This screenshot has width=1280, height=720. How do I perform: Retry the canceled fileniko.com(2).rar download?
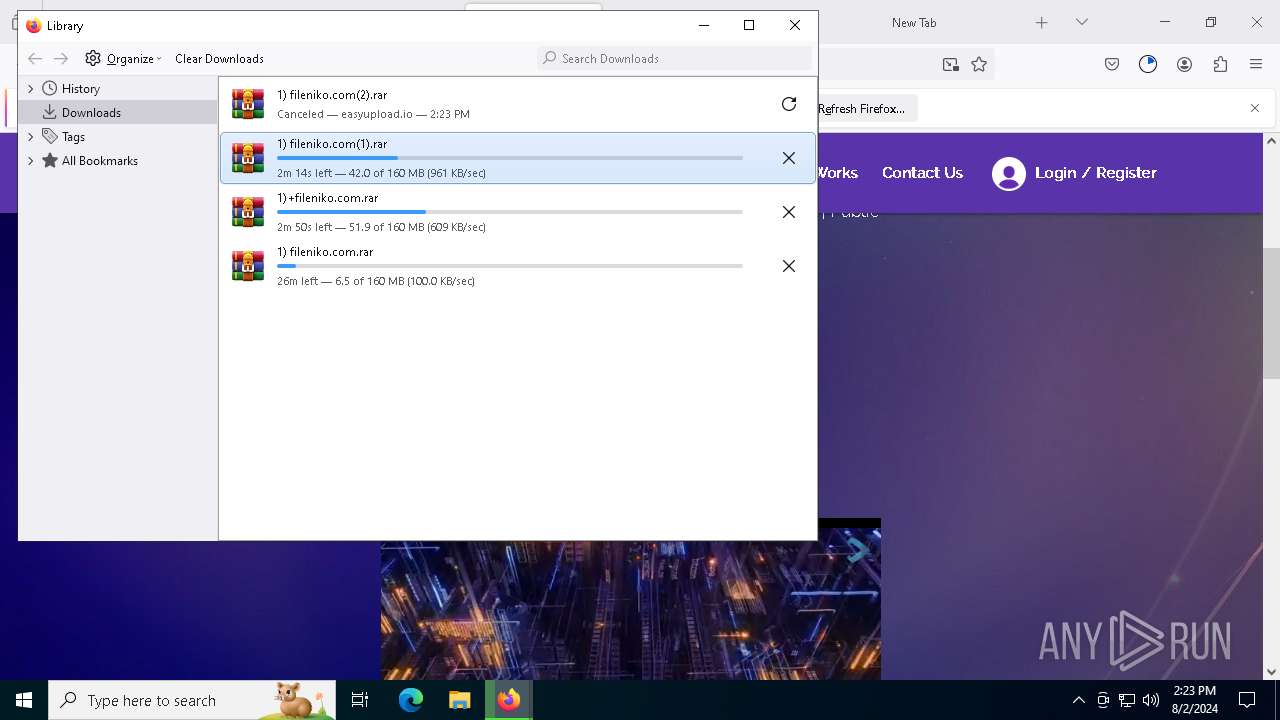(789, 104)
